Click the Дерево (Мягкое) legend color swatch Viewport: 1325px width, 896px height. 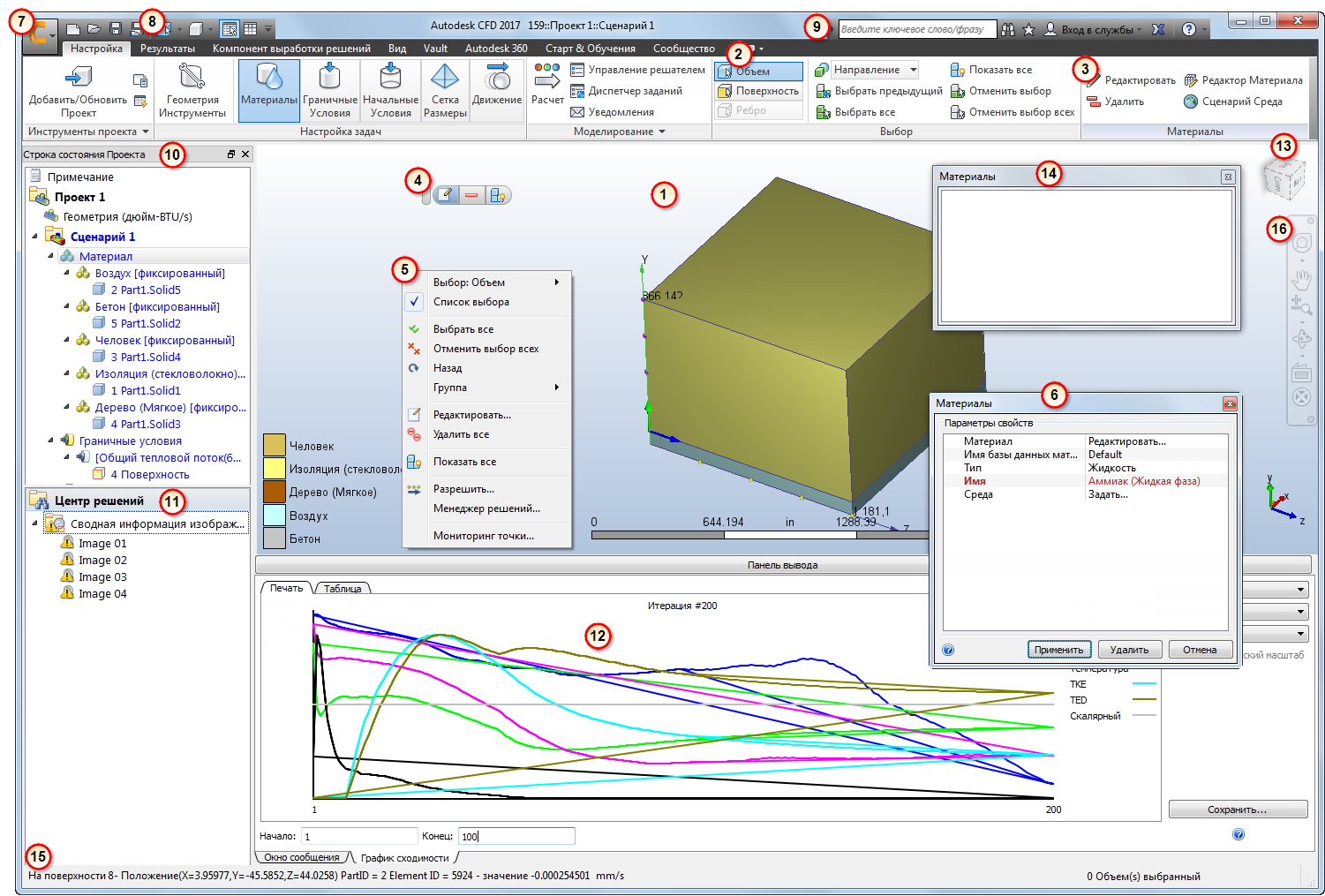pyautogui.click(x=275, y=492)
